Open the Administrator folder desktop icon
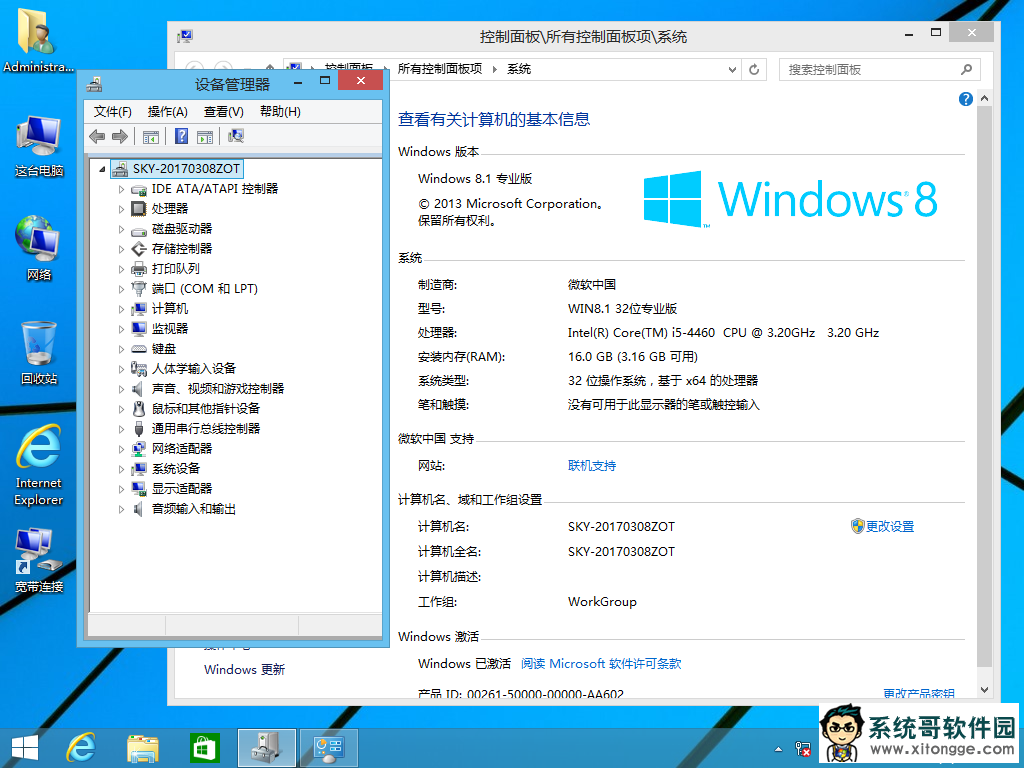Screen dimensions: 1024x768 37,39
